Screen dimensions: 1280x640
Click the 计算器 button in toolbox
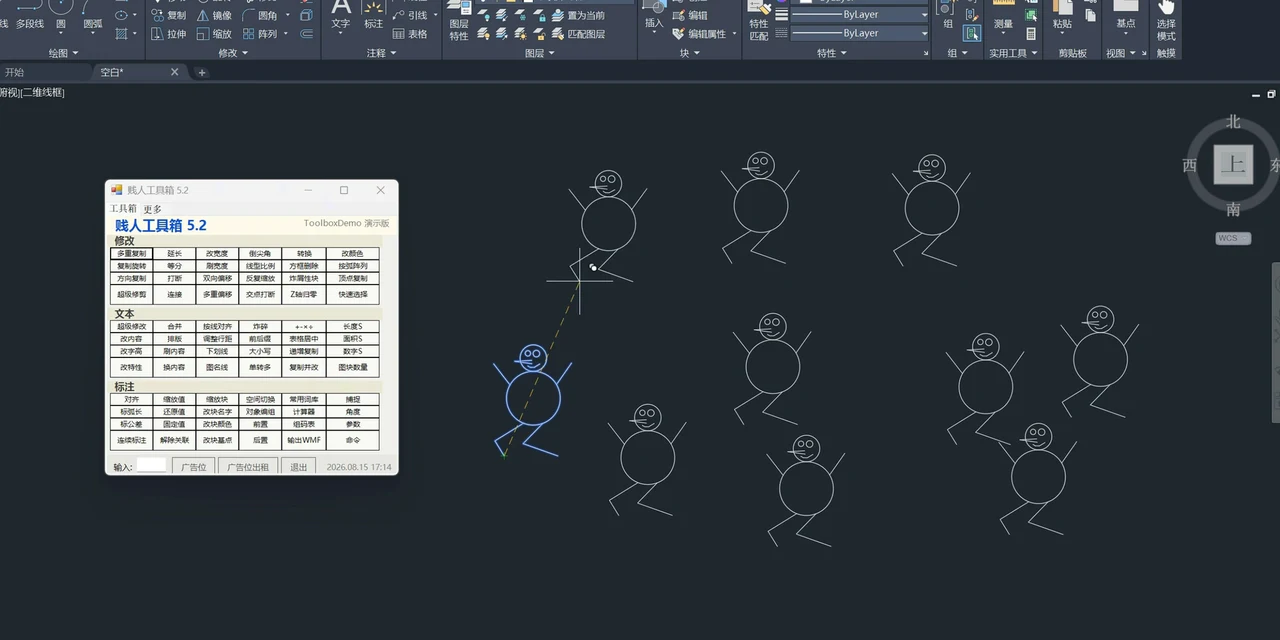coord(304,412)
